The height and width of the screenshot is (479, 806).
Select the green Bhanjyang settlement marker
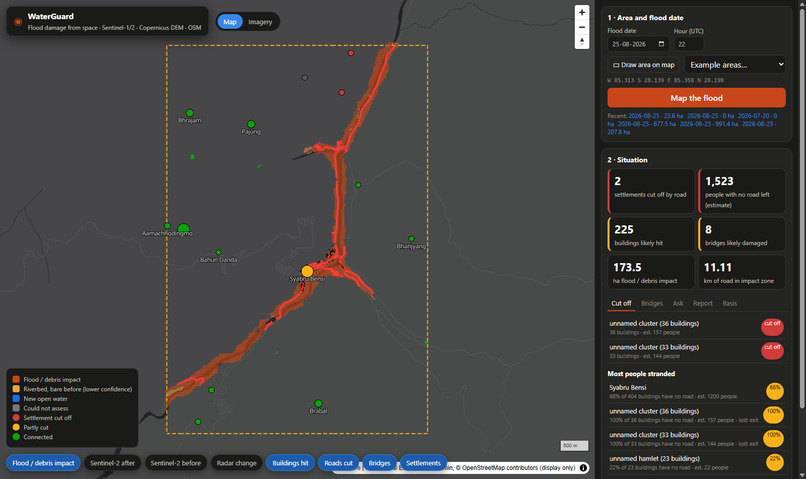tap(411, 238)
